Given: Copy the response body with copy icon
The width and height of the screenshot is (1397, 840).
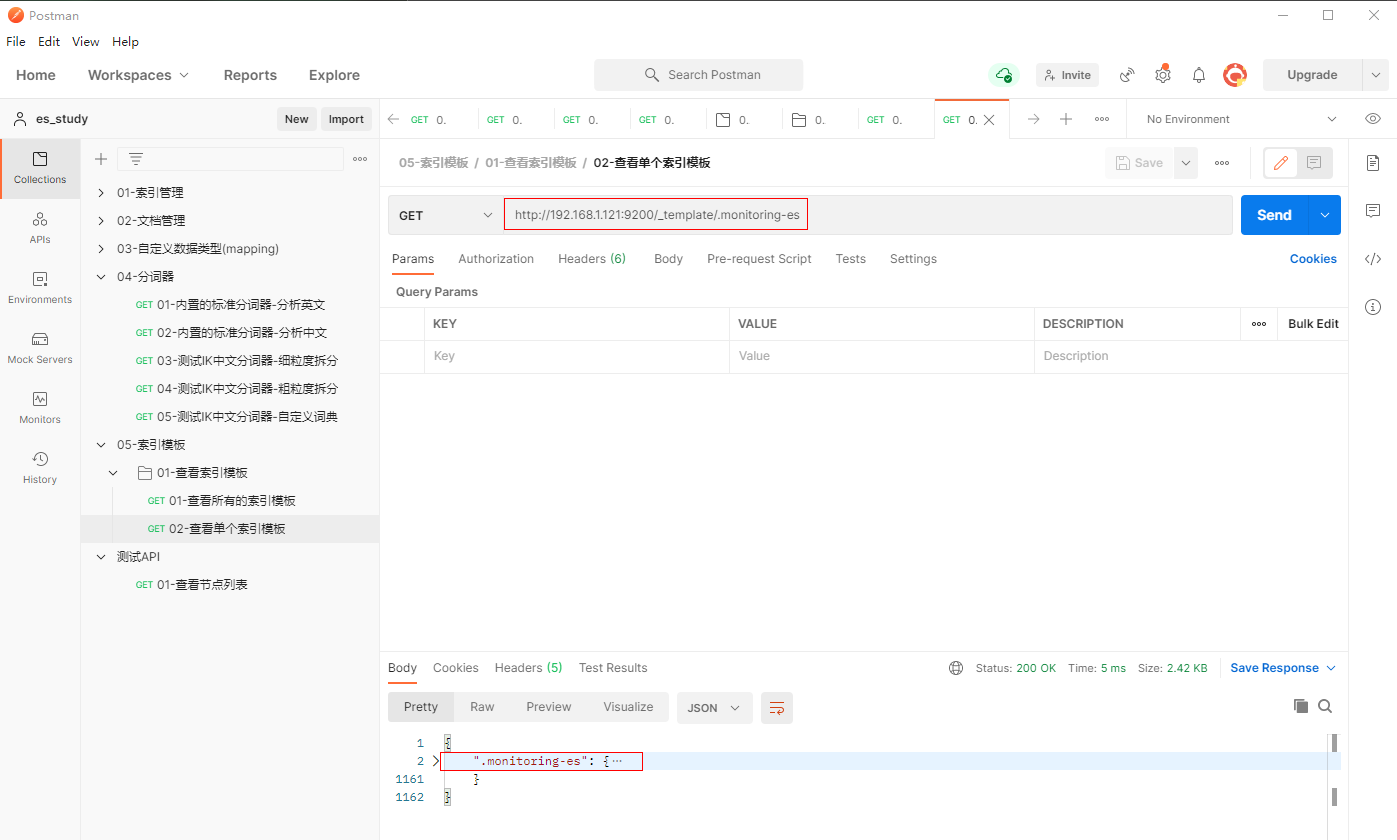Looking at the screenshot, I should (x=1301, y=706).
